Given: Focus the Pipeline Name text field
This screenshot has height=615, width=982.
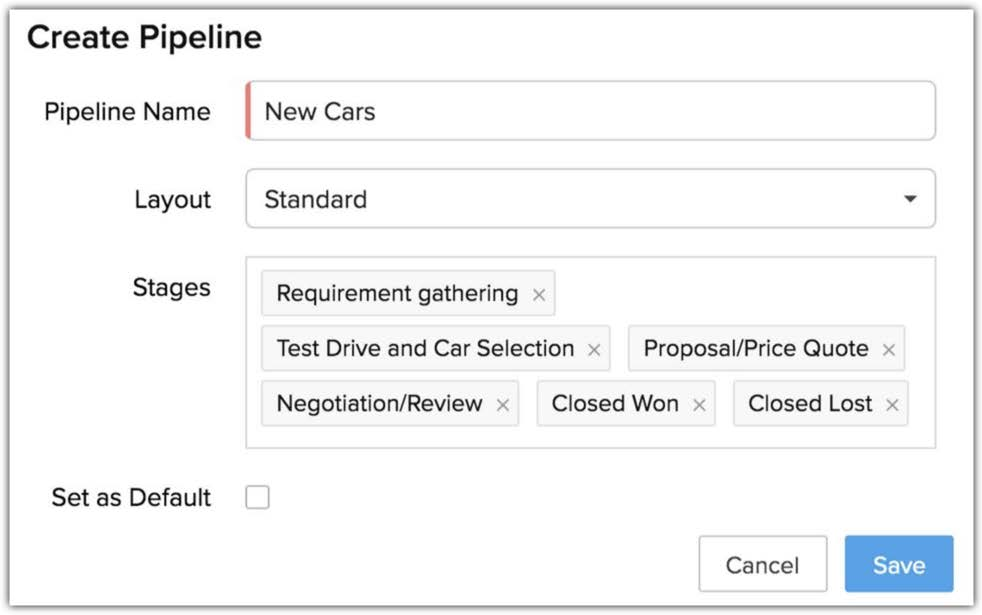Looking at the screenshot, I should point(590,111).
